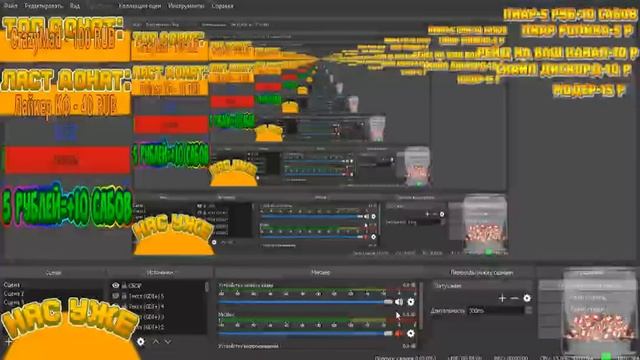Click the Mic/Aux volume slider
Viewport: 640px width, 360px height.
click(305, 333)
